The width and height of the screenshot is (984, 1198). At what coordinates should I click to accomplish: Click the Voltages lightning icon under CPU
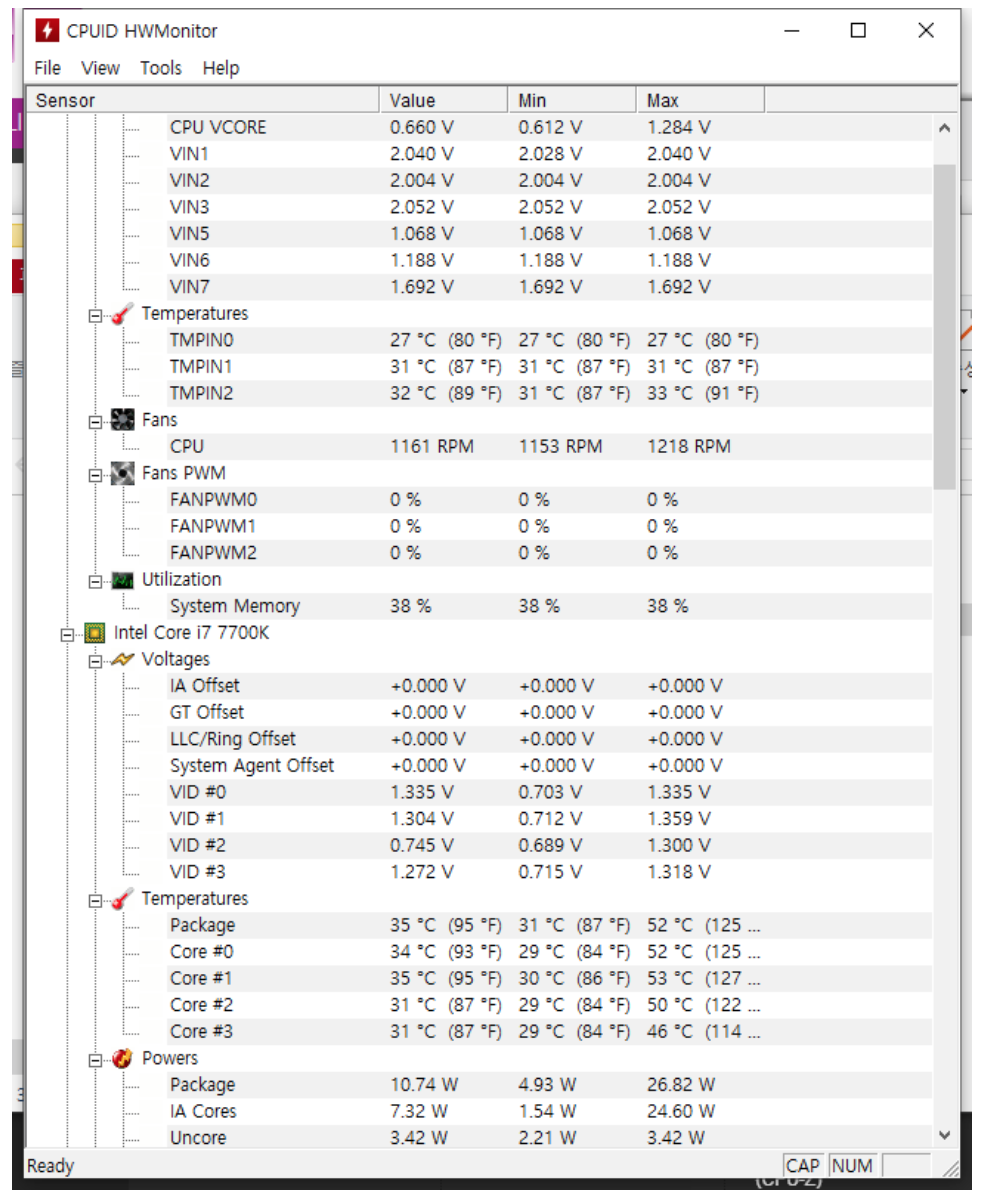tap(122, 659)
